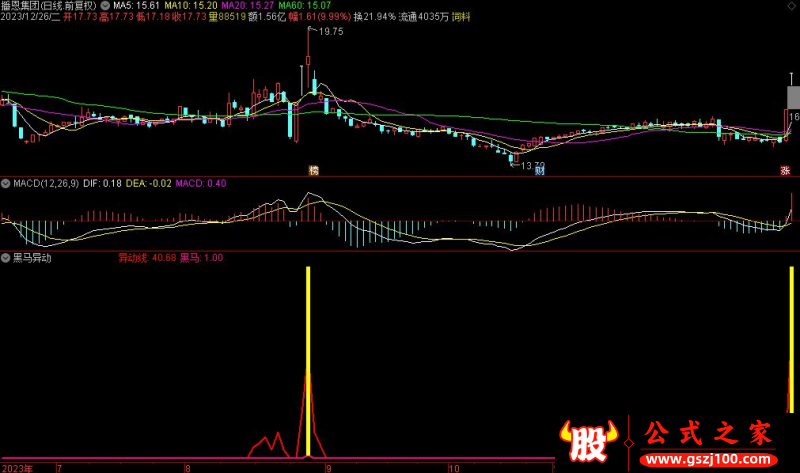Open the 饲料 sector link

coord(463,17)
